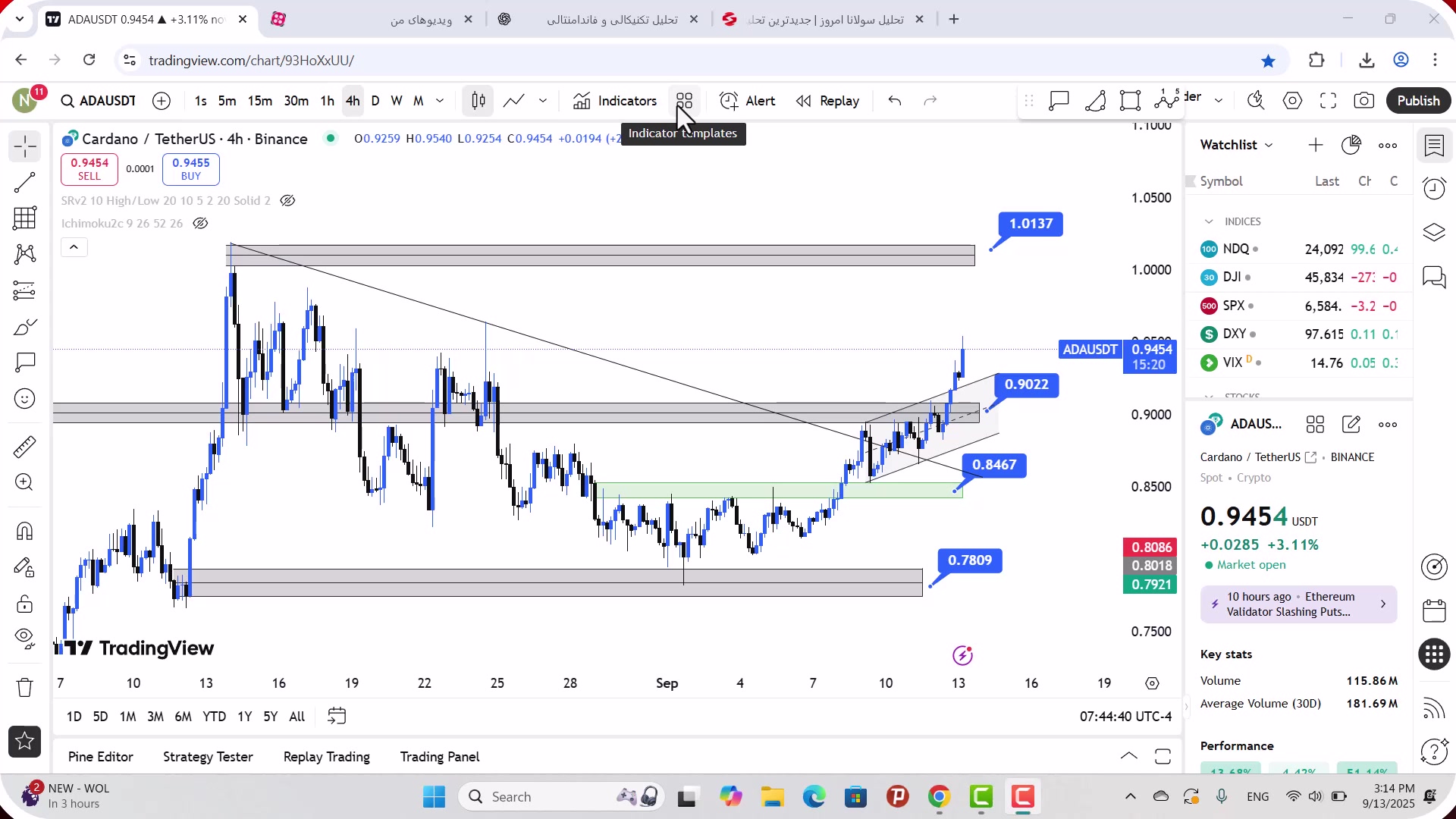This screenshot has width=1456, height=819.
Task: Open the favorites star toolbar button
Action: 25,742
